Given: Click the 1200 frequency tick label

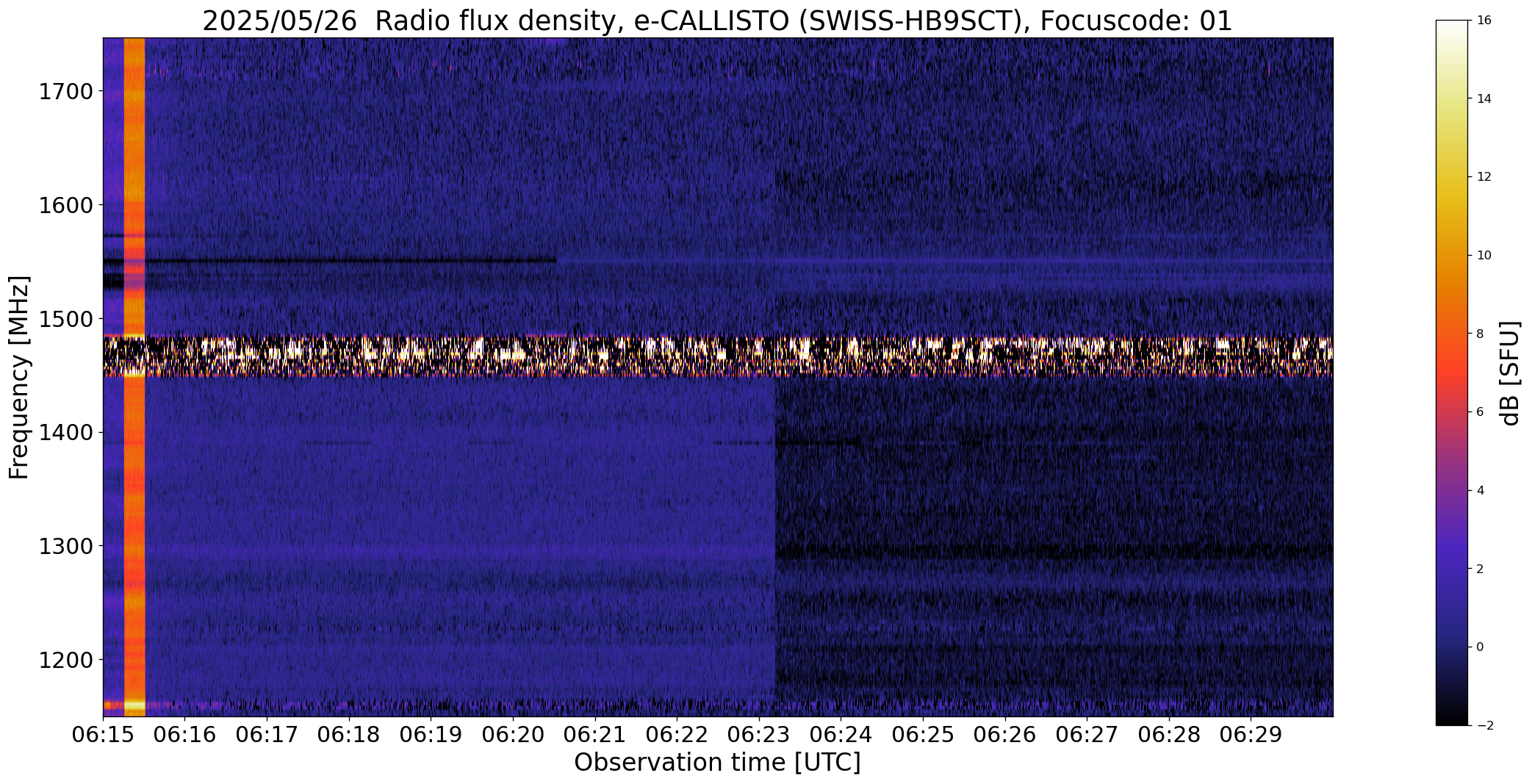Looking at the screenshot, I should 66,660.
